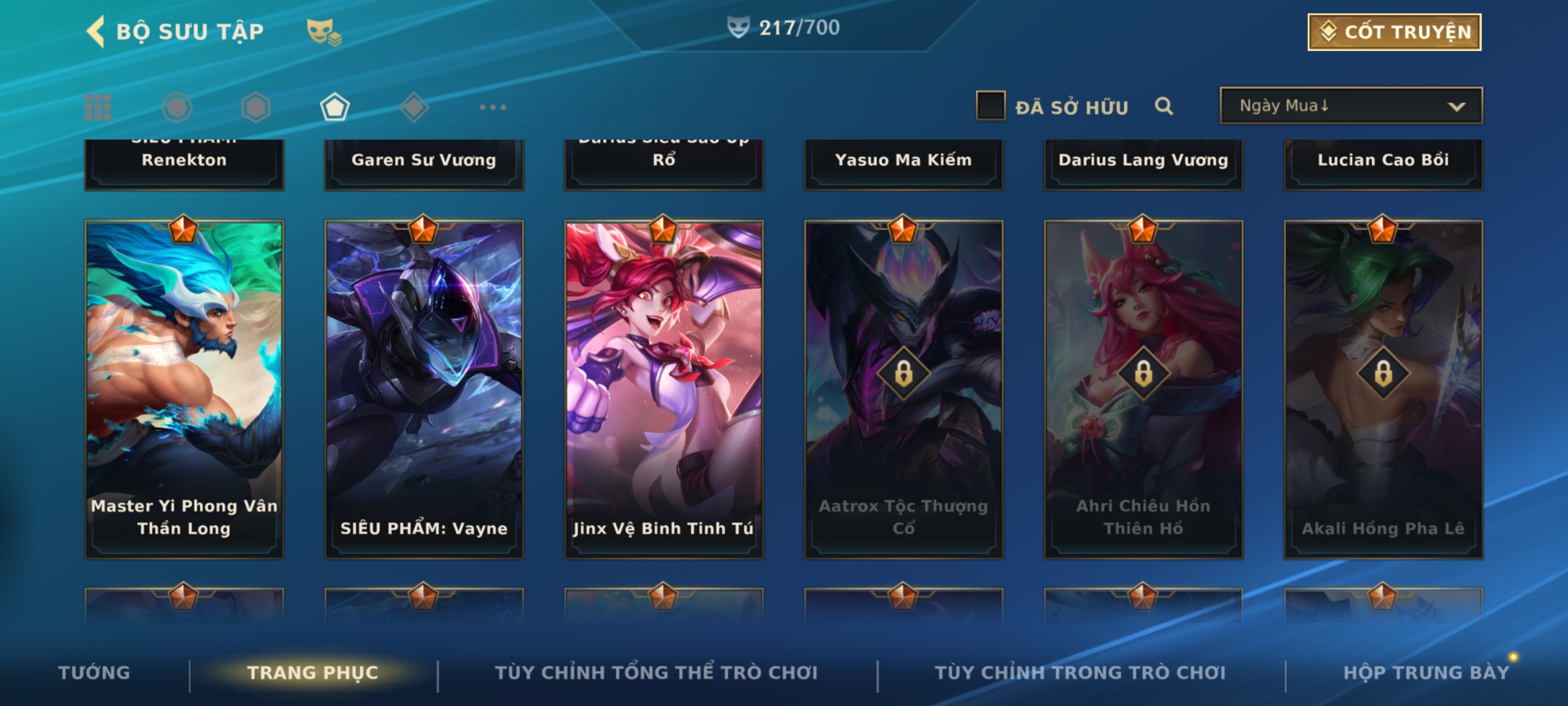
Task: Switch to TÙY CHỈNH TỔNG THỂ TRÒ CHƠI tab
Action: coord(656,673)
